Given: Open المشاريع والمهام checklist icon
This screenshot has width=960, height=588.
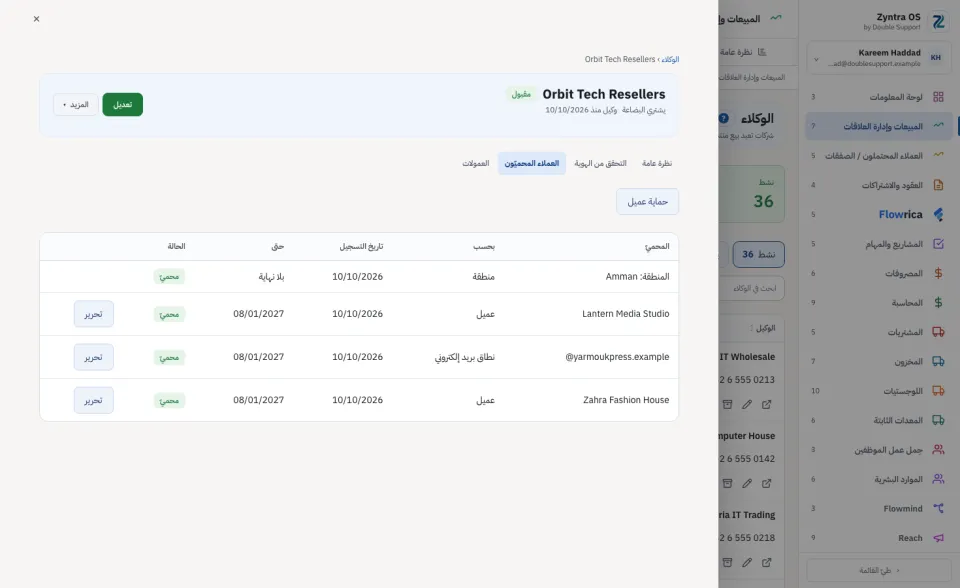Looking at the screenshot, I should [x=938, y=243].
